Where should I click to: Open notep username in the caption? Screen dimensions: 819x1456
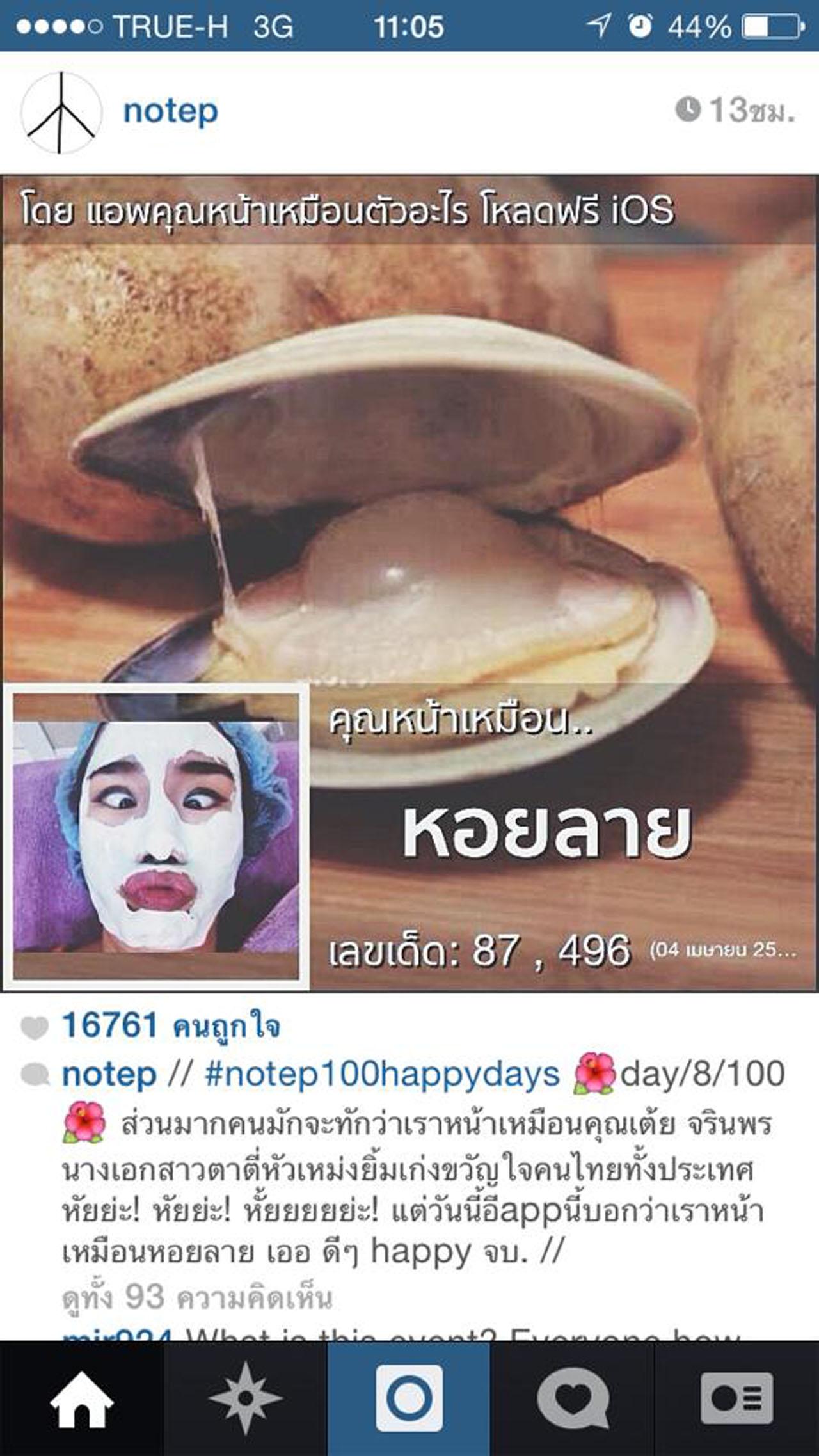pyautogui.click(x=109, y=1074)
